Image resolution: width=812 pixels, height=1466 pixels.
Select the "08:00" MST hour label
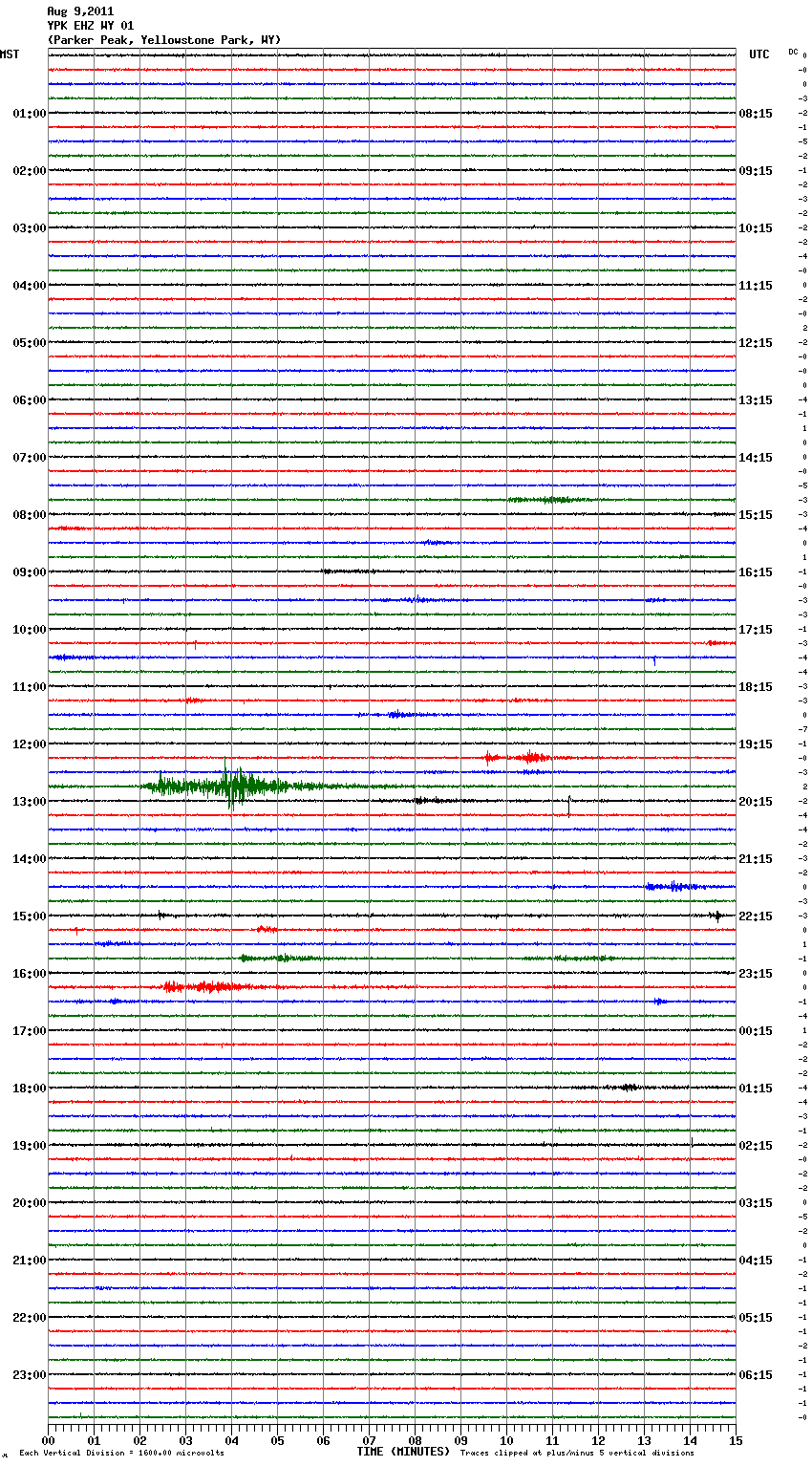pos(30,515)
